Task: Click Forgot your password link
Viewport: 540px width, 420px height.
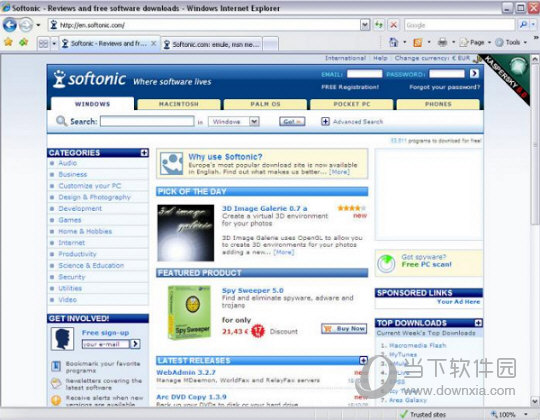Action: (x=444, y=87)
